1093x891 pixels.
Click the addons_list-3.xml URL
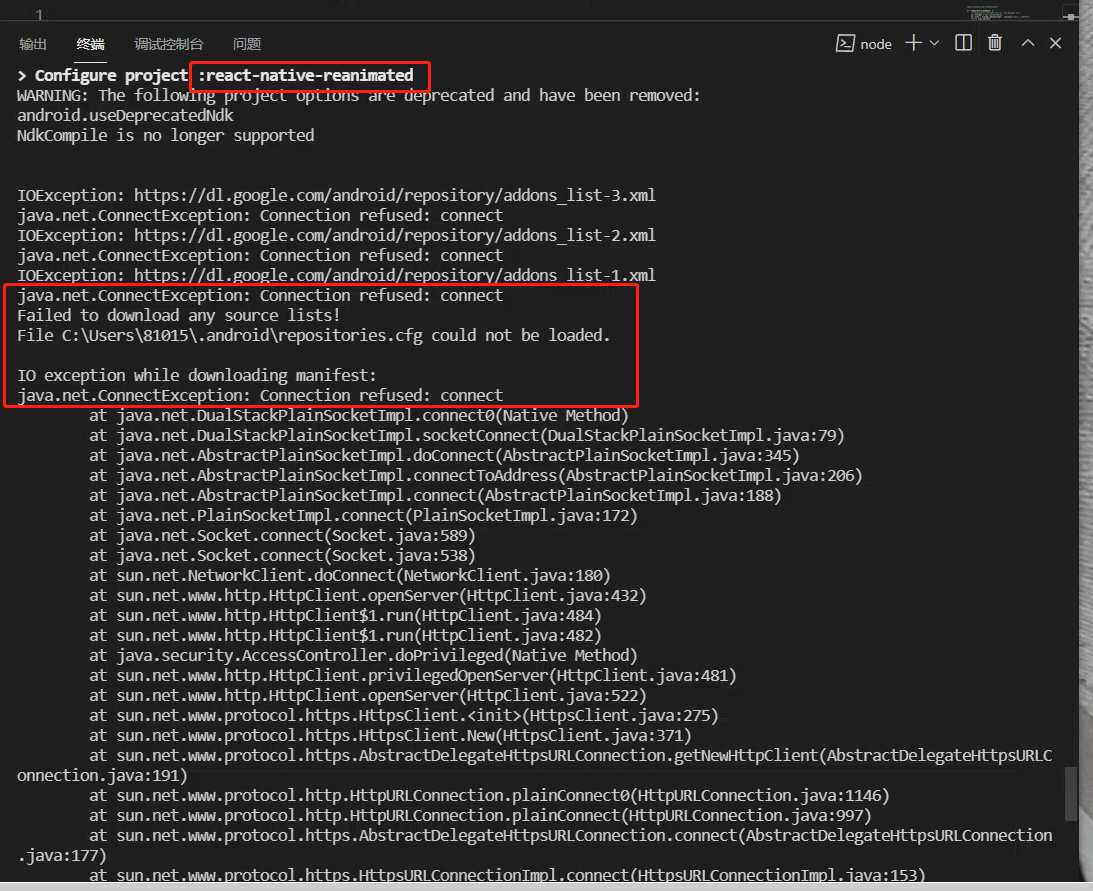tap(395, 195)
